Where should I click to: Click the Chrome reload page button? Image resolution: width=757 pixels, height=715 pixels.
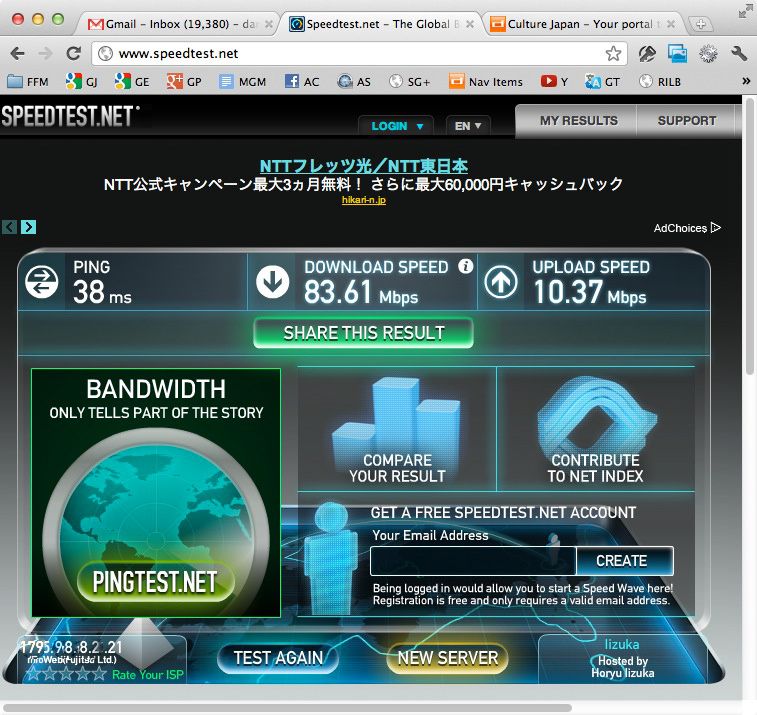[73, 54]
